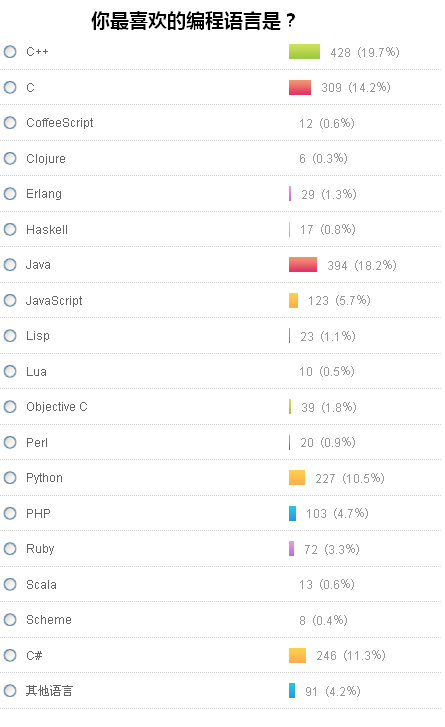This screenshot has width=445, height=727.
Task: Choose the C option radio button
Action: 10,87
